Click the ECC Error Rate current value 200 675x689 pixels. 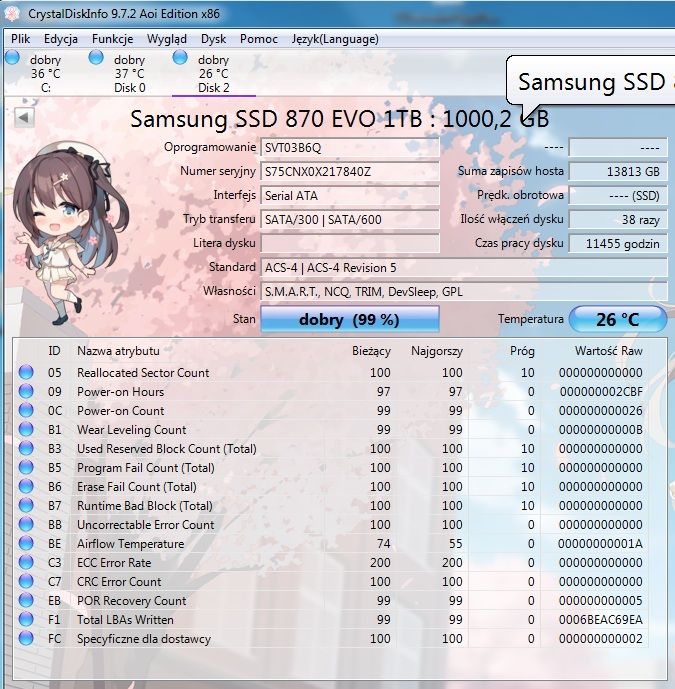coord(380,562)
